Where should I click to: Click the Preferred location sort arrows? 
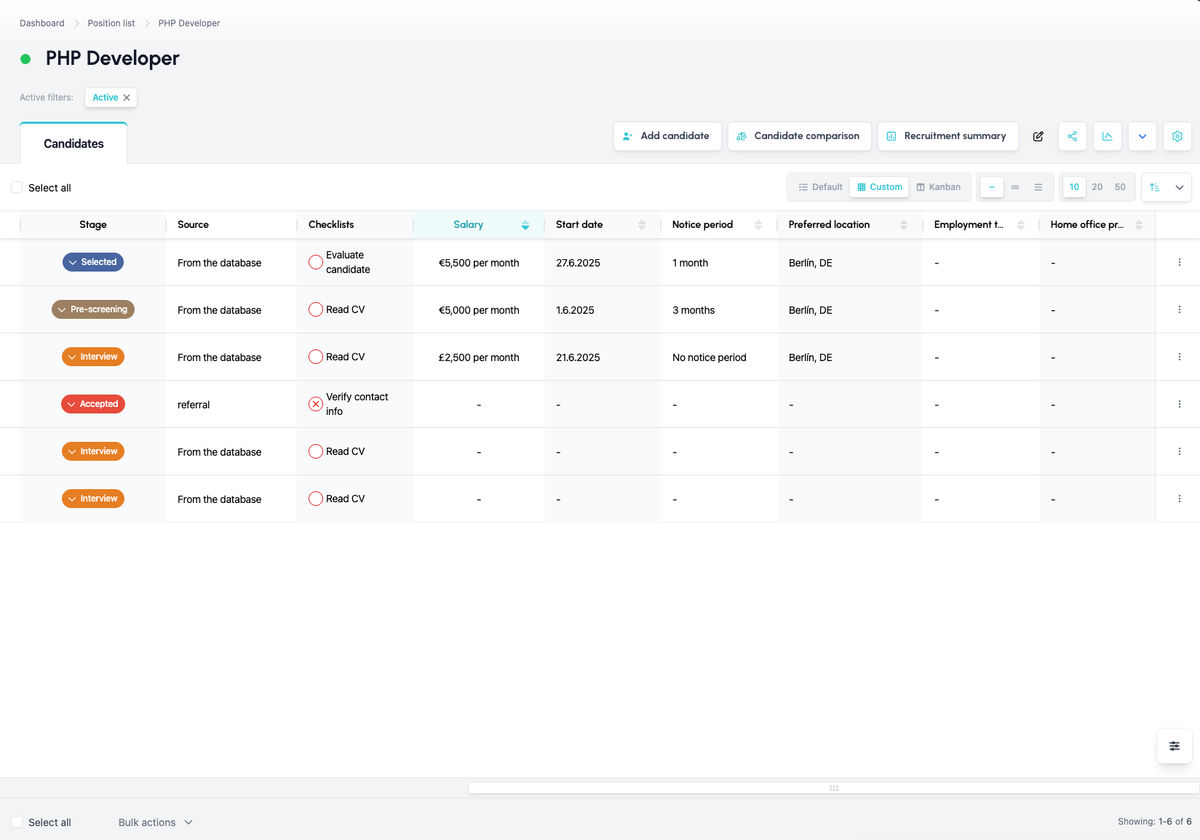tap(904, 225)
